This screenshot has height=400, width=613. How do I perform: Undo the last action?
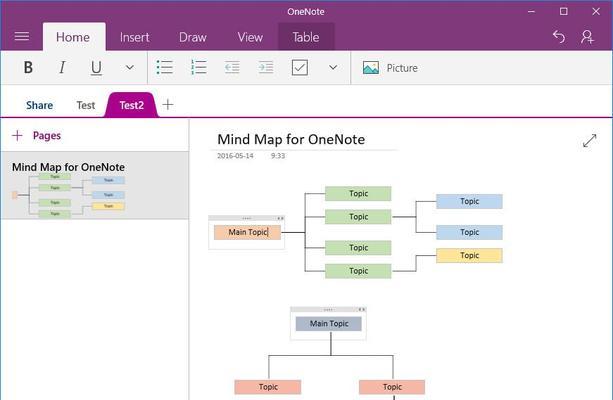pos(559,37)
